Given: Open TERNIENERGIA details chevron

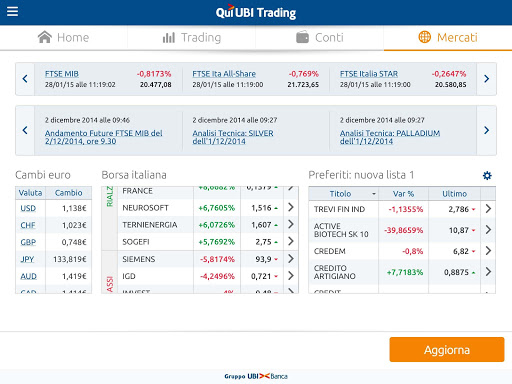Looking at the screenshot, I should tap(291, 224).
